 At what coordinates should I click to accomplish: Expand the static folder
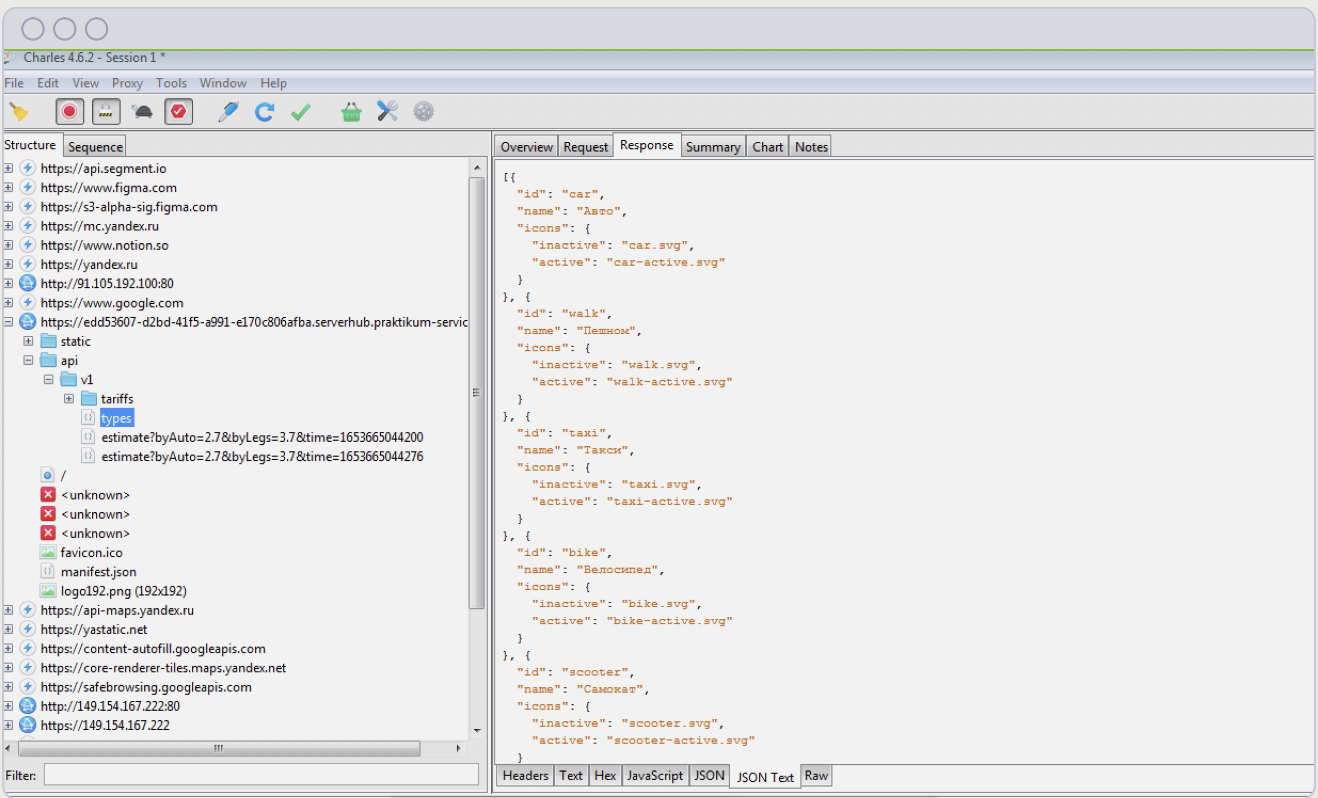[28, 341]
